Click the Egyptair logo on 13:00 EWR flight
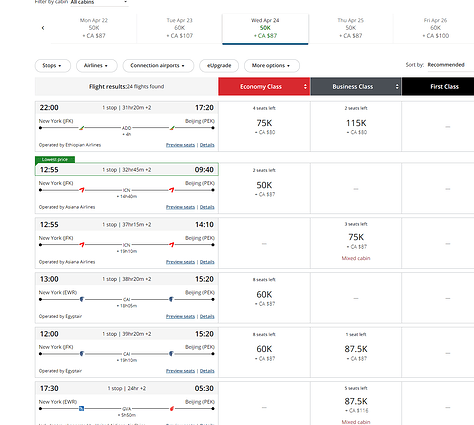Image resolution: width=474 pixels, height=425 pixels. pos(82,299)
